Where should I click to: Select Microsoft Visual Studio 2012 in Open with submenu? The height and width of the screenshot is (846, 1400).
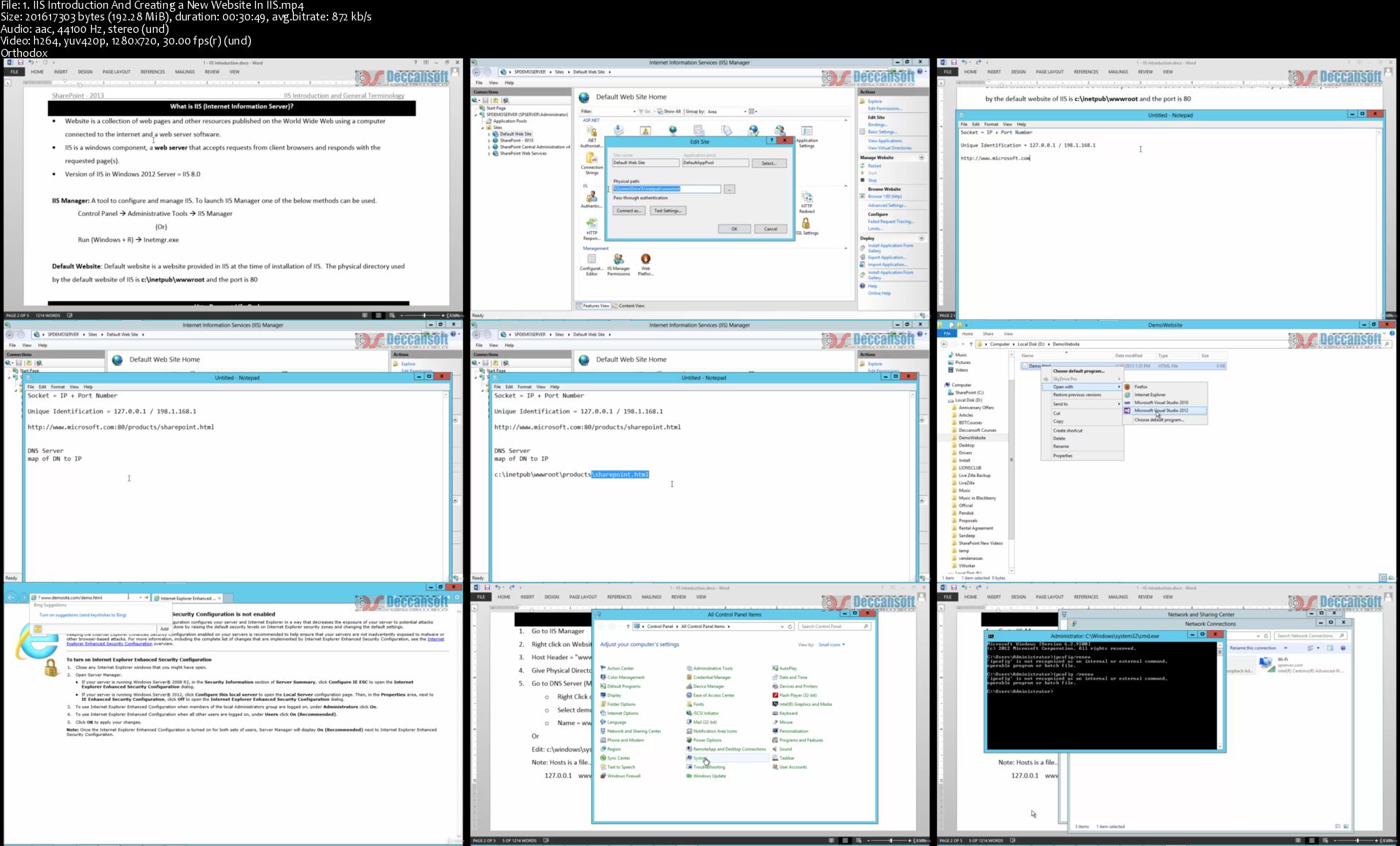(x=1164, y=411)
